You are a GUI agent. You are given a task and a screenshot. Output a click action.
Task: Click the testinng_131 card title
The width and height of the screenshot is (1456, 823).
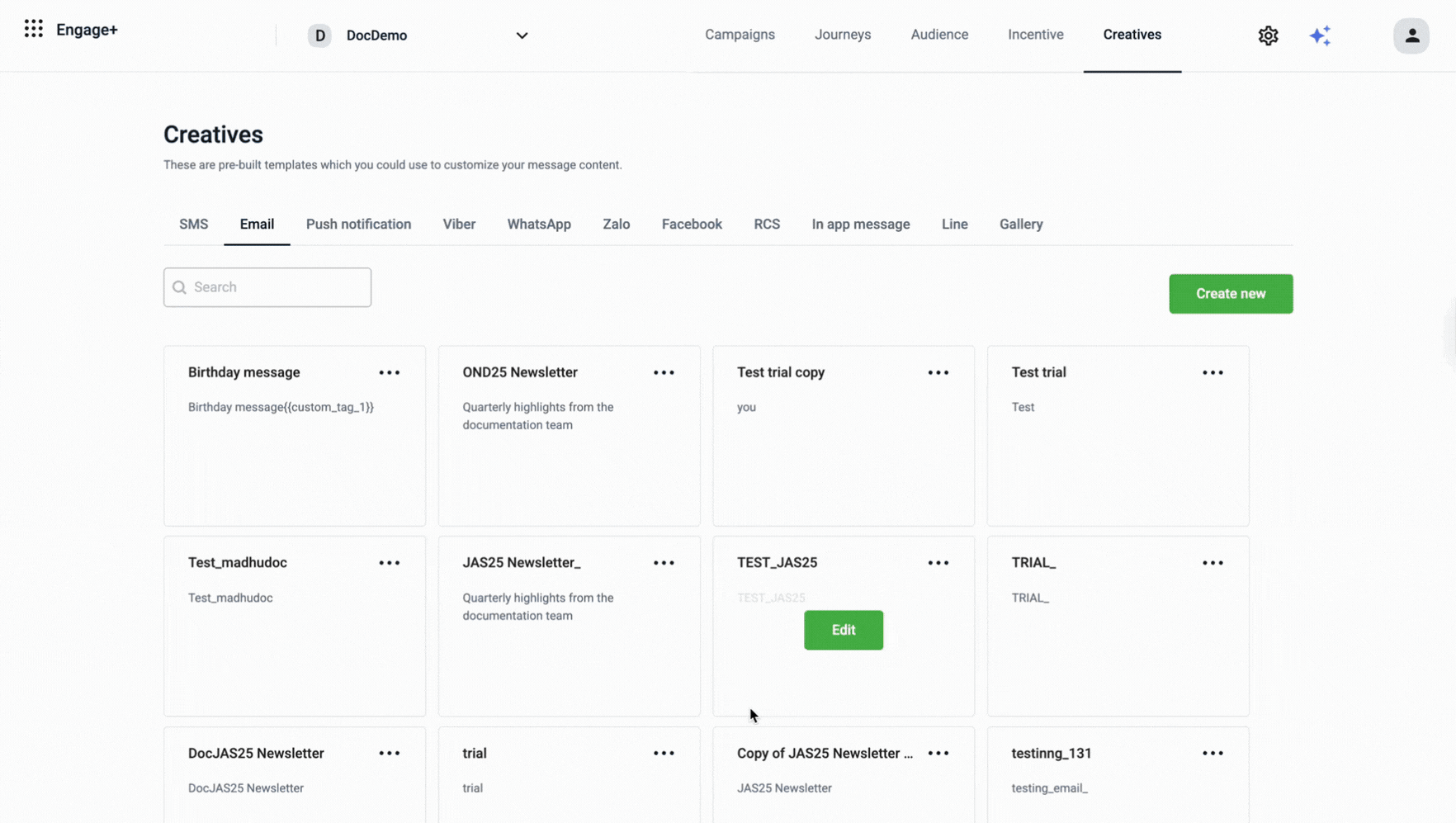click(x=1052, y=754)
